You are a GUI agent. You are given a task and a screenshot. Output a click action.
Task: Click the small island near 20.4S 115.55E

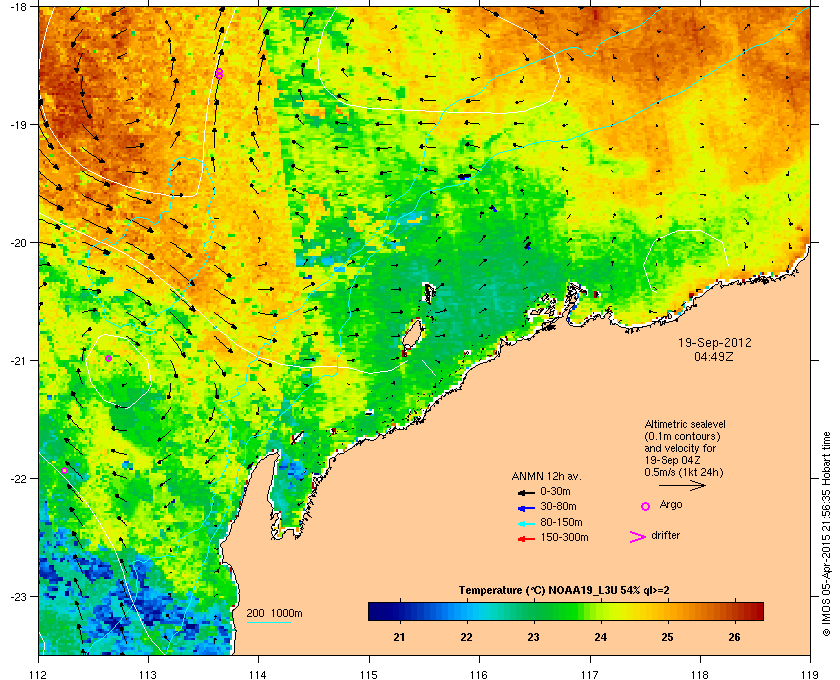click(x=429, y=293)
